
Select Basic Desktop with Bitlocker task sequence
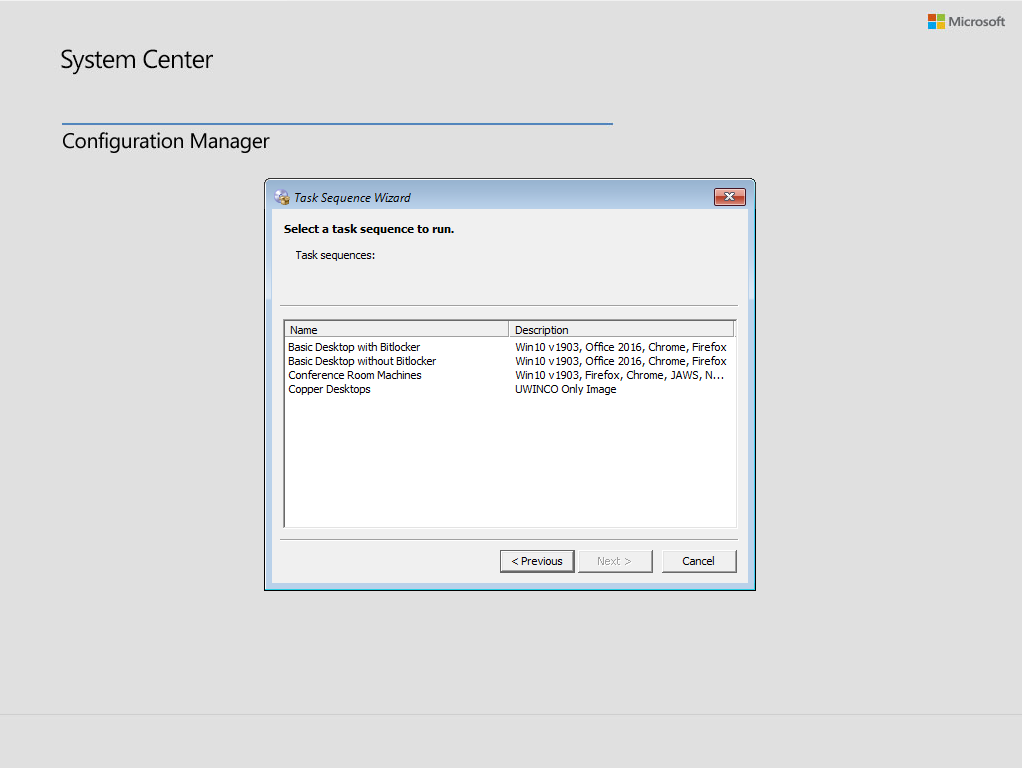354,347
